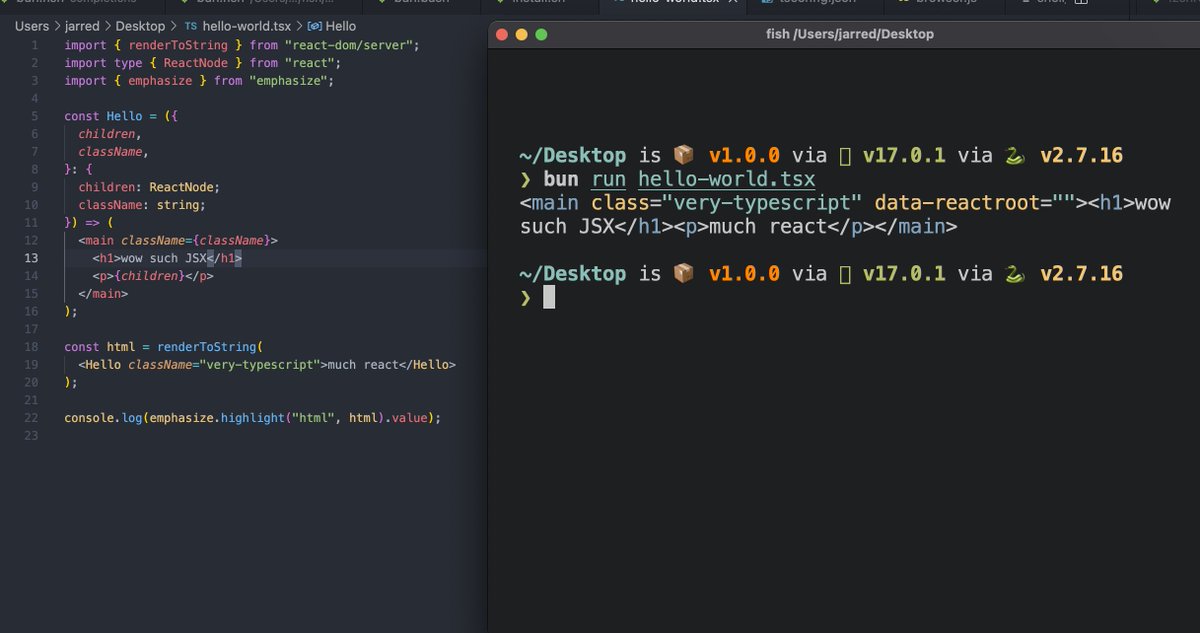Screen dimensions: 1200x633
Task: Click 'much react' text in editor line 19
Action: pyautogui.click(x=363, y=365)
